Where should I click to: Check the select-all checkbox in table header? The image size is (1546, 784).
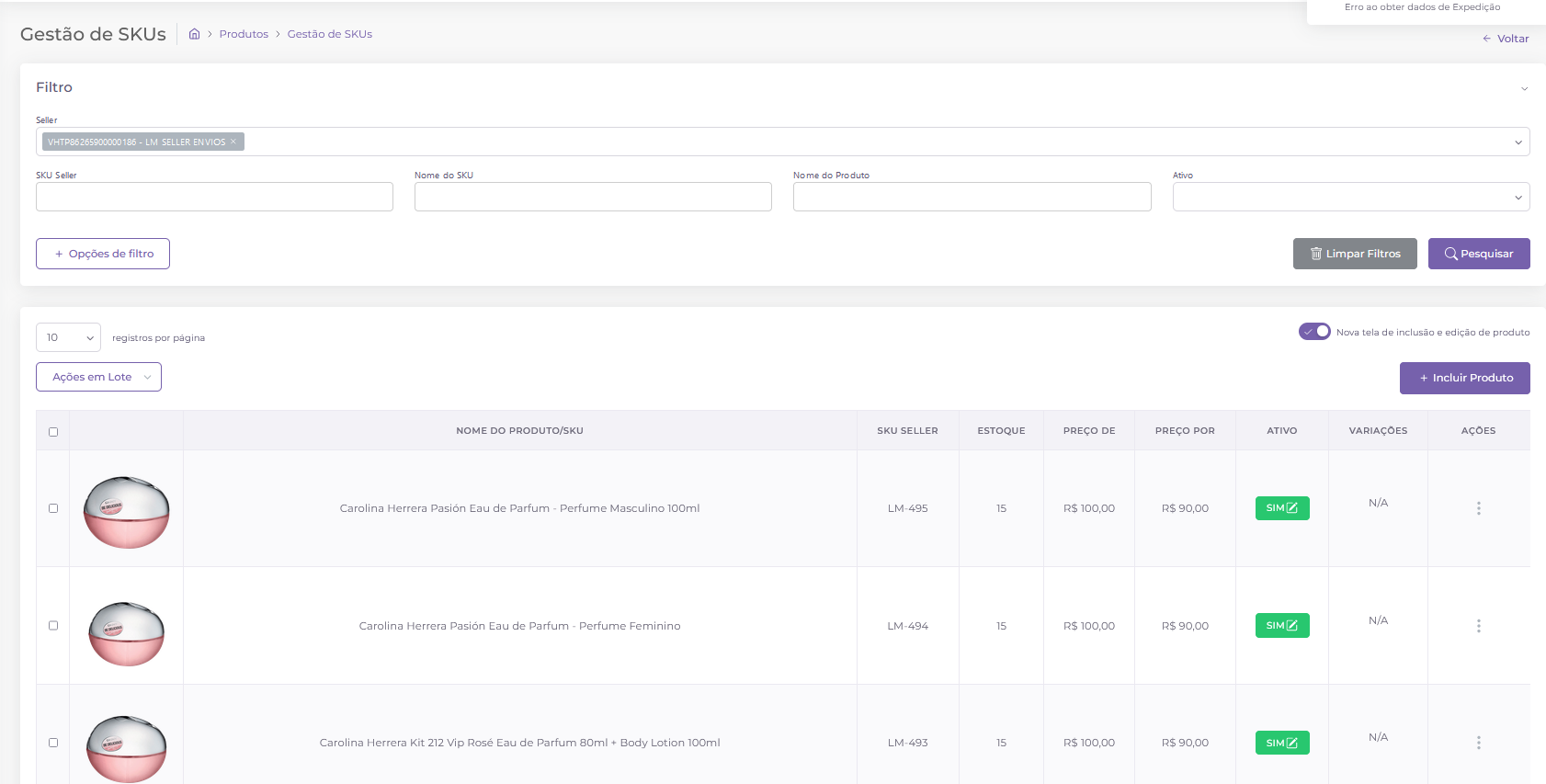53,432
